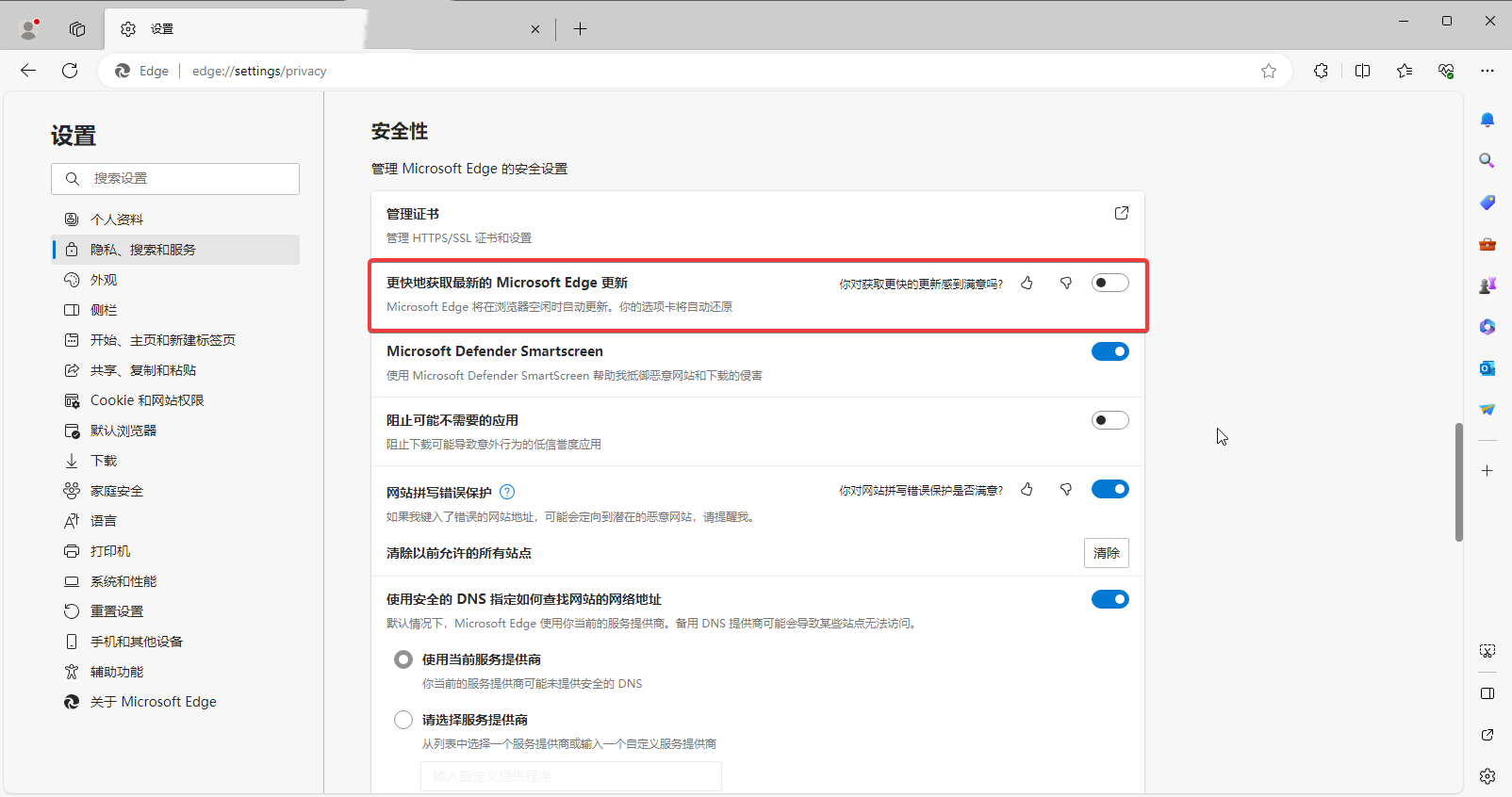Screen dimensions: 1512x797
Task: Open sidebar Shopping tag icon
Action: pos(1487,203)
